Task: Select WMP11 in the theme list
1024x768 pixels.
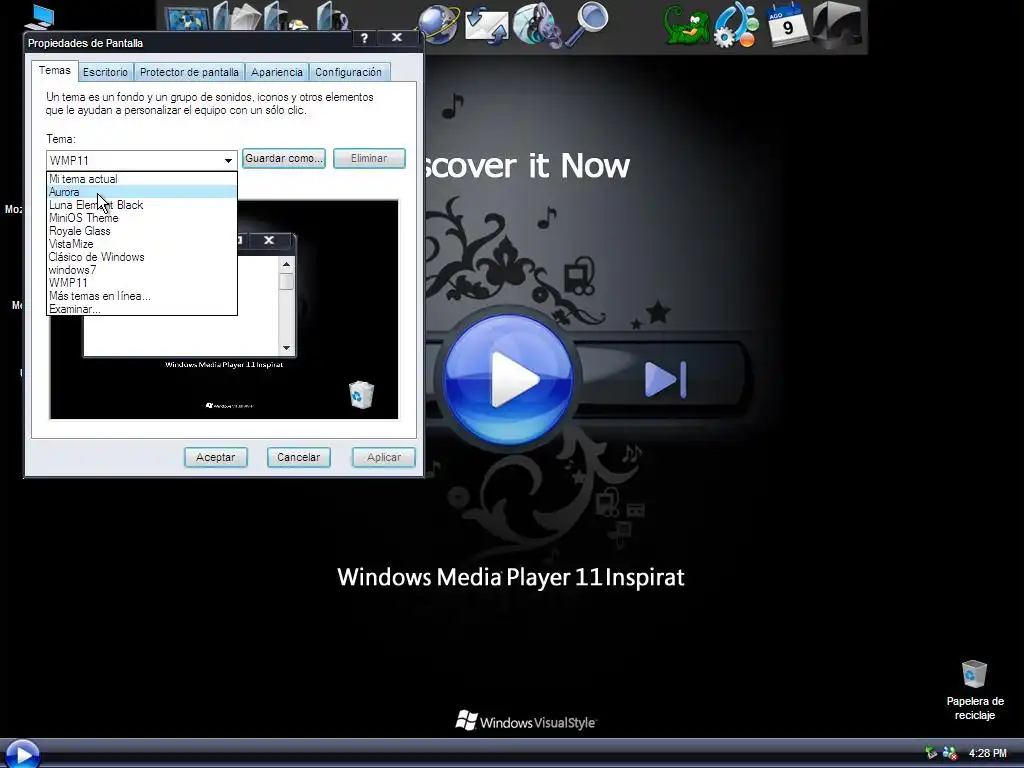Action: 142,283
